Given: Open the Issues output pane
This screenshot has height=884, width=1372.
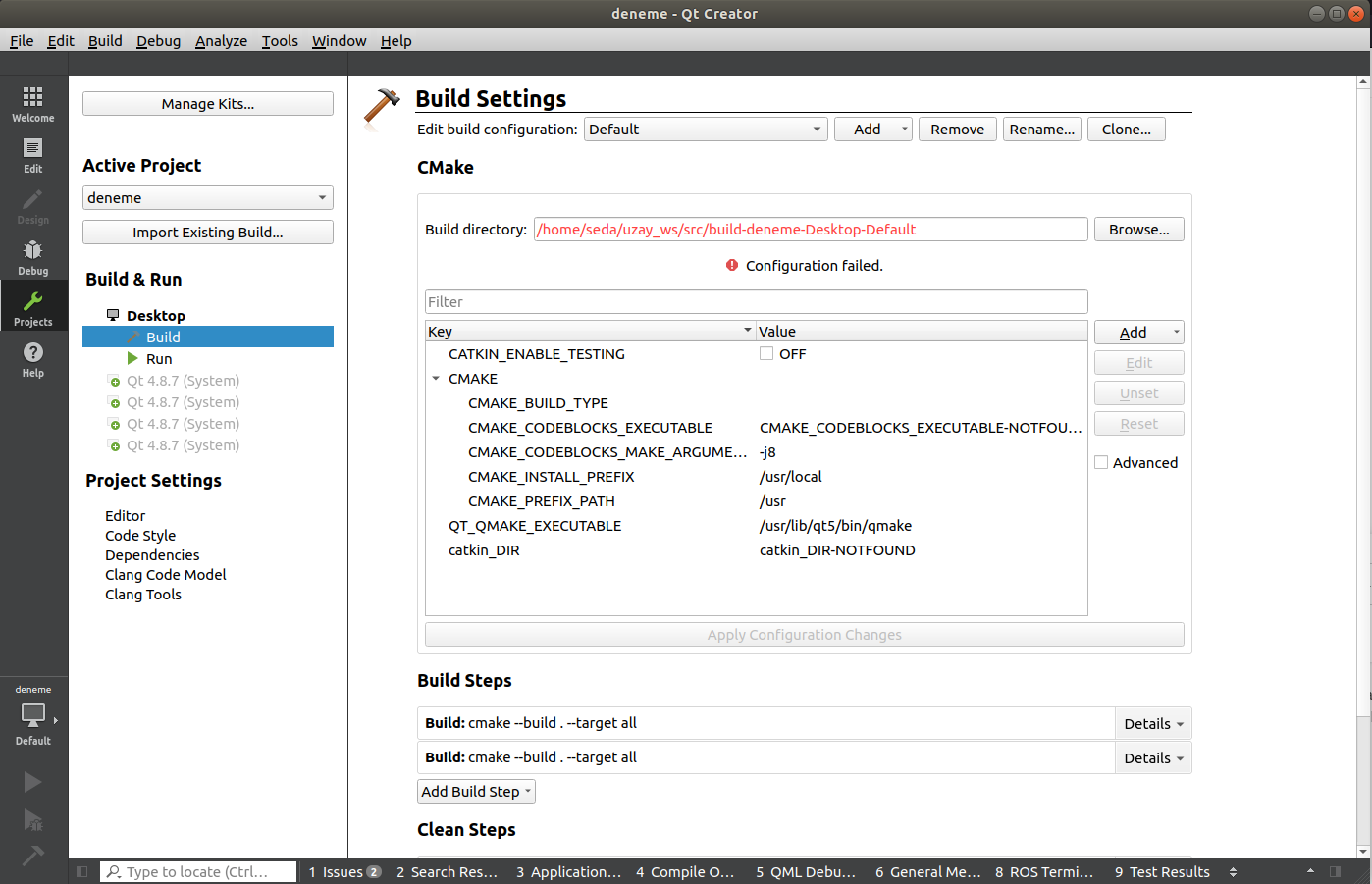Looking at the screenshot, I should pos(343,872).
